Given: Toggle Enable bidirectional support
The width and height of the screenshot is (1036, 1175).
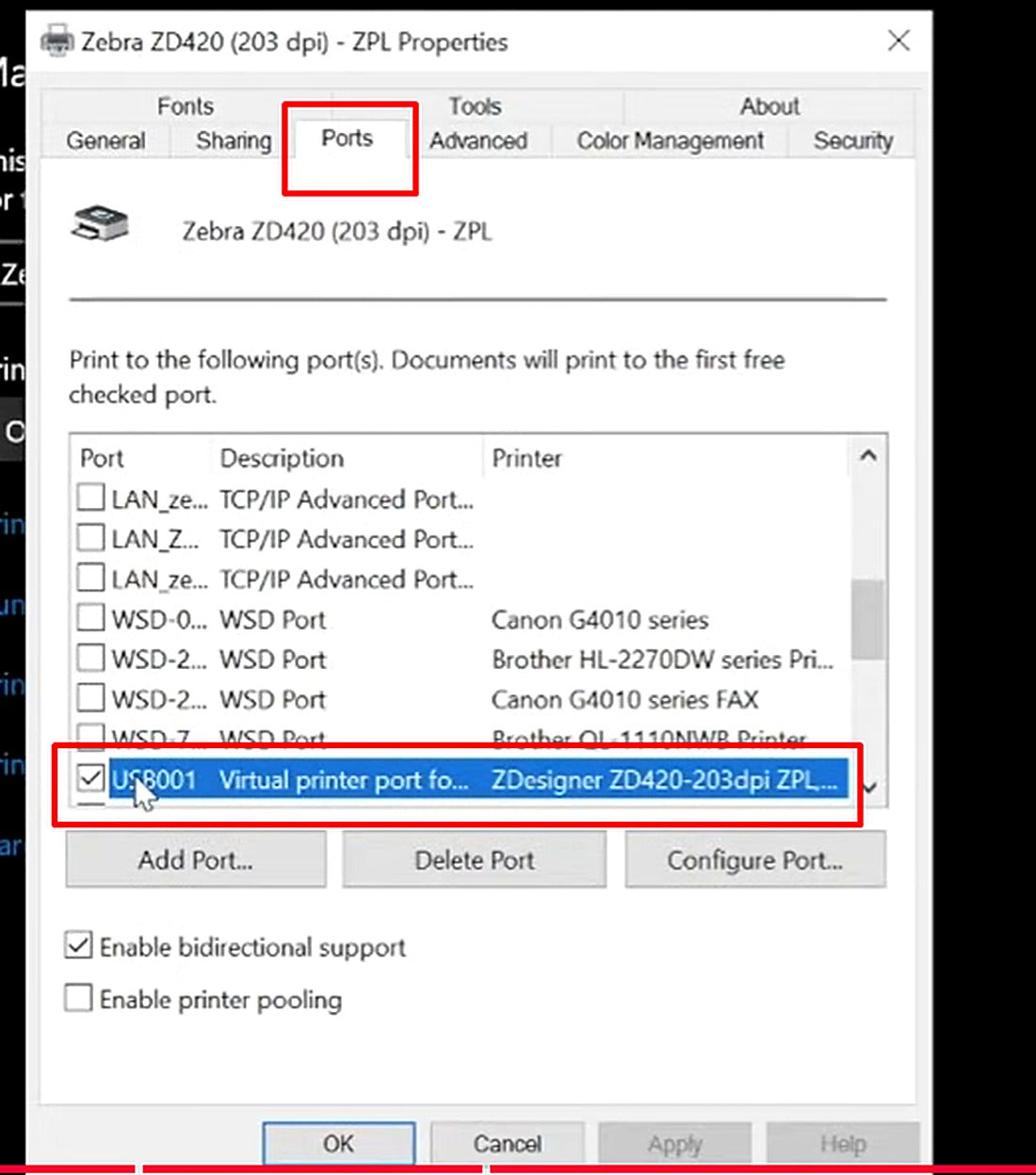Looking at the screenshot, I should (78, 945).
